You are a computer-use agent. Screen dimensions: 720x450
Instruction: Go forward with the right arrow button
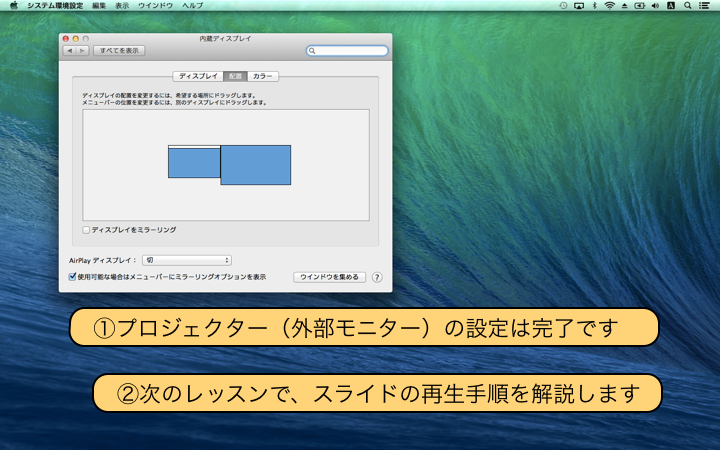pos(82,51)
